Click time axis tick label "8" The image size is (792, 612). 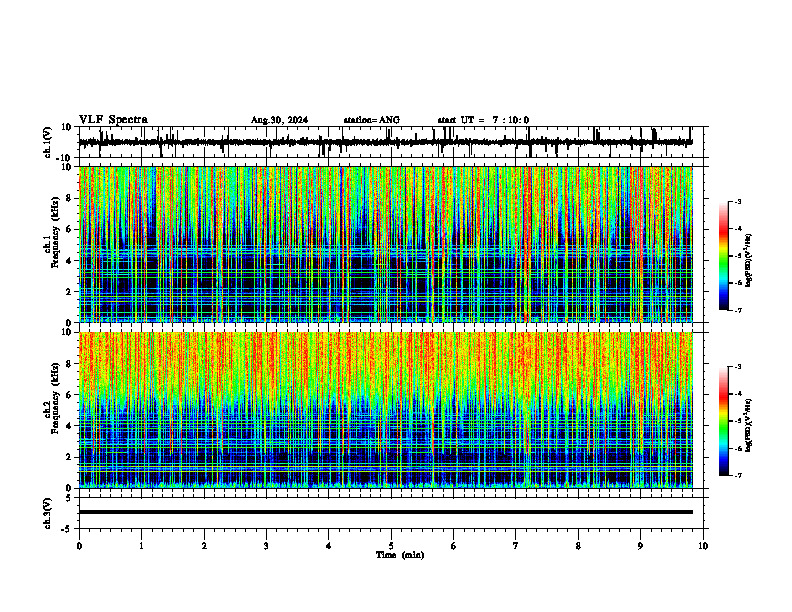click(578, 546)
